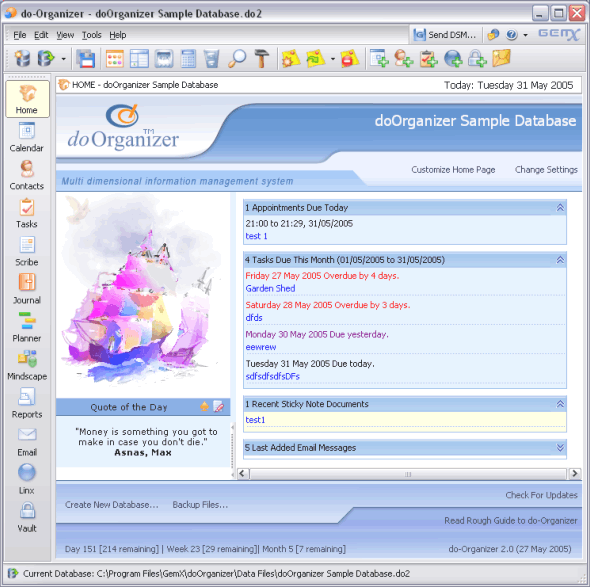Click the blue help question mark icon
Viewport: 590px width, 587px height.
511,35
